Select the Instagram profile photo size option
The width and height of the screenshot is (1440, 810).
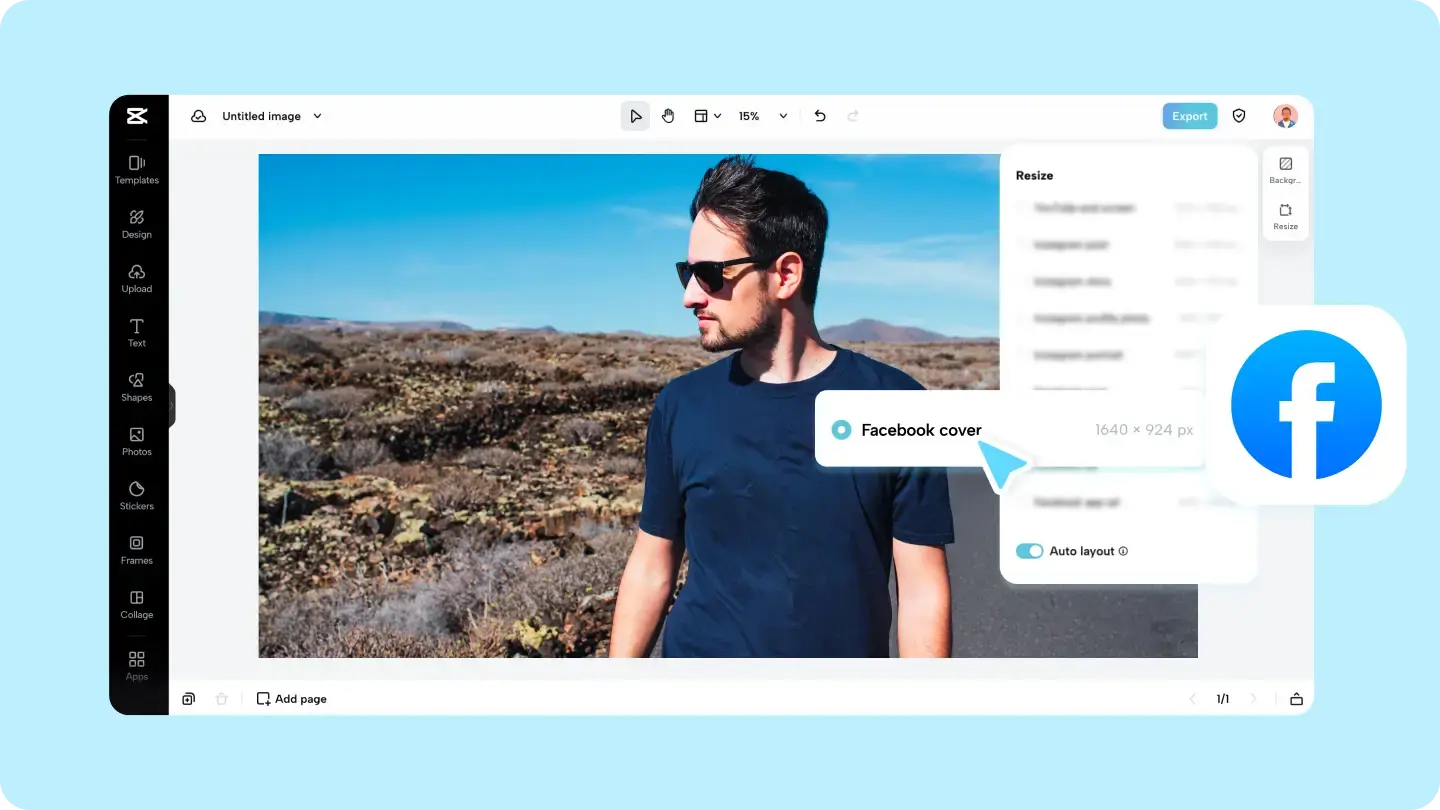1128,318
